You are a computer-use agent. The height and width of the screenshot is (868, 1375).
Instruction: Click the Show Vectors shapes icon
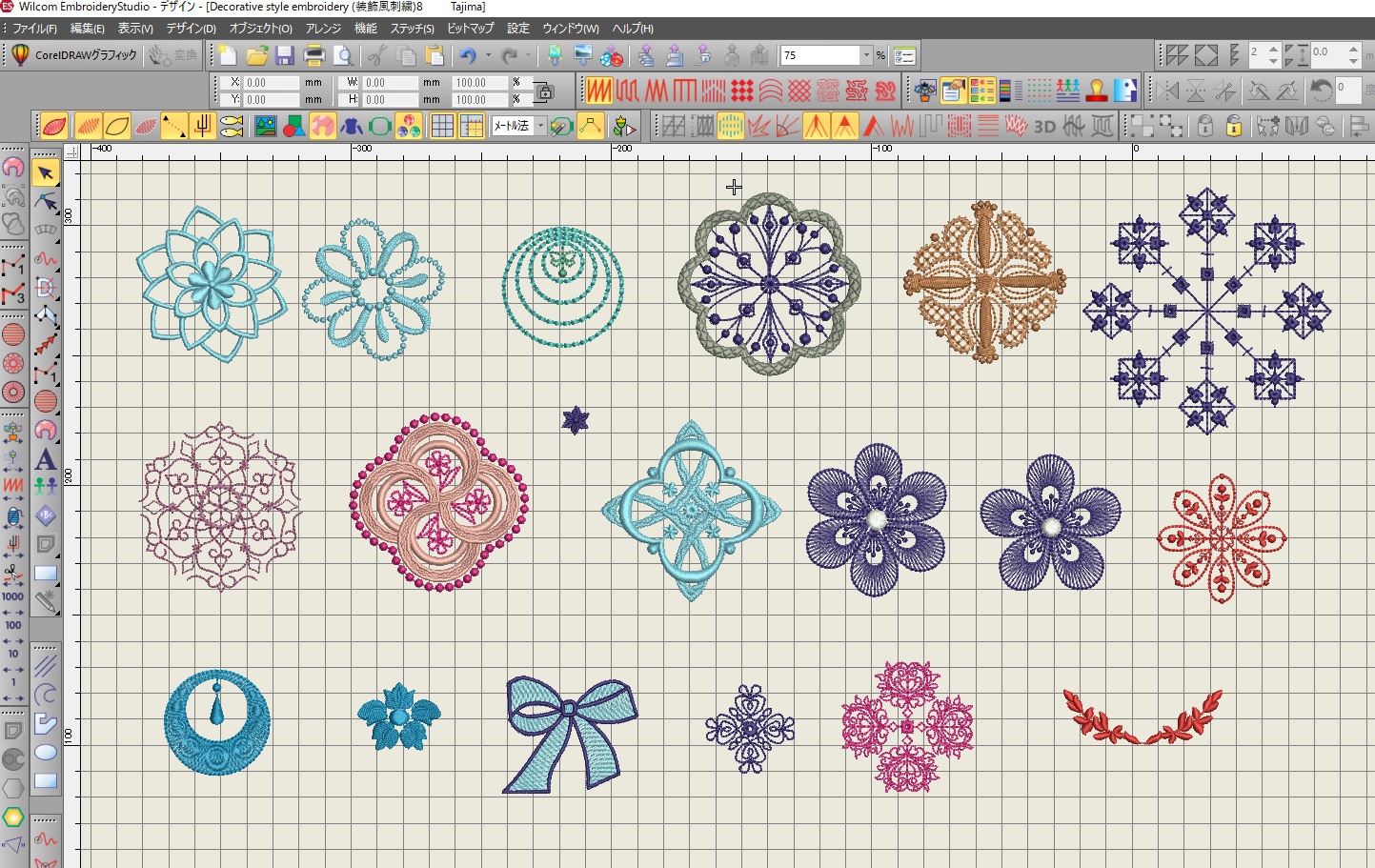pyautogui.click(x=293, y=126)
